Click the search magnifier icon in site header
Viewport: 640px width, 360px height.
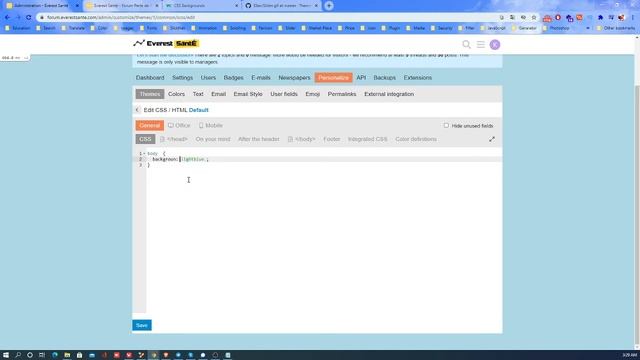(466, 44)
